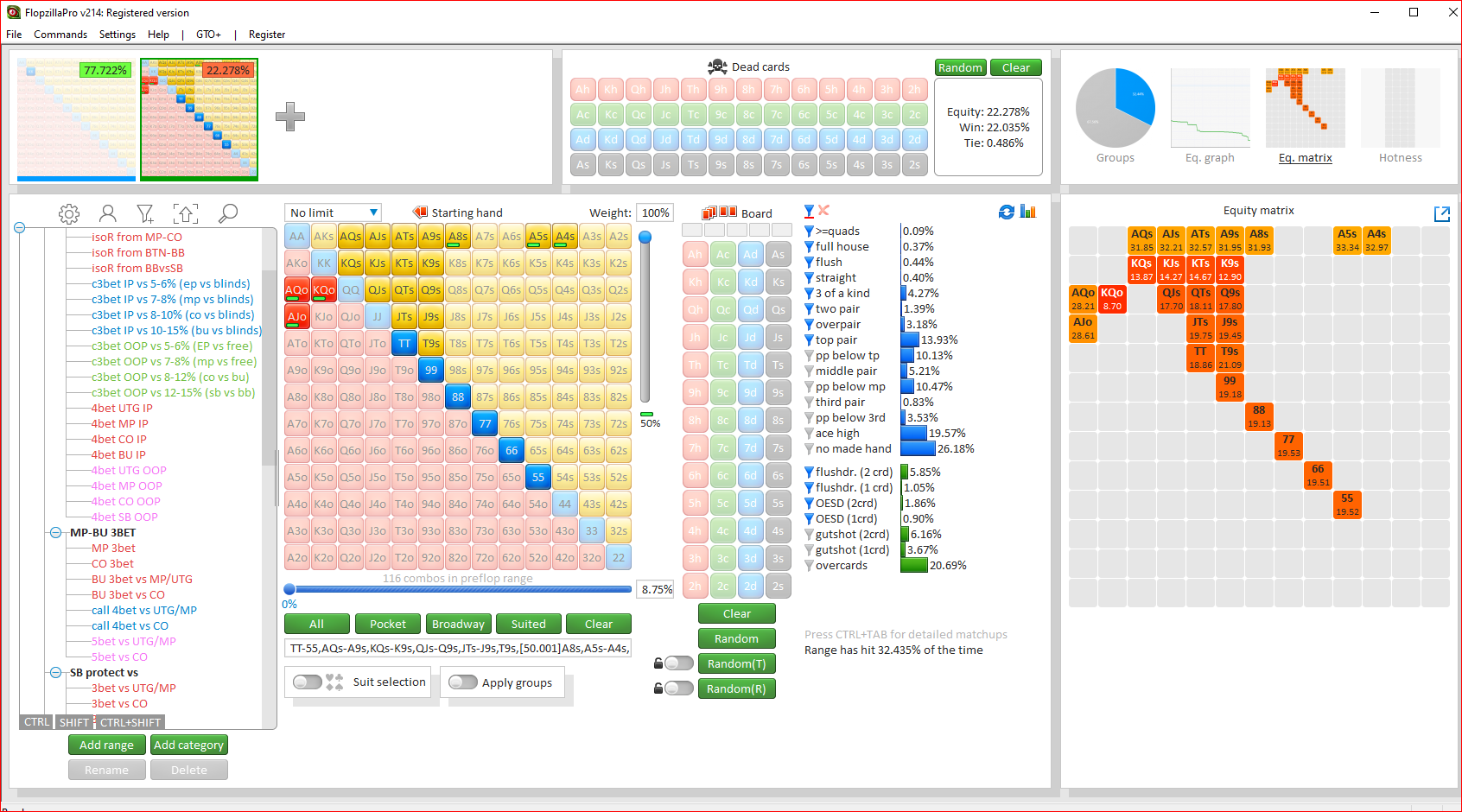Image resolution: width=1462 pixels, height=812 pixels.
Task: Toggle the third pair filter funnel
Action: [809, 403]
